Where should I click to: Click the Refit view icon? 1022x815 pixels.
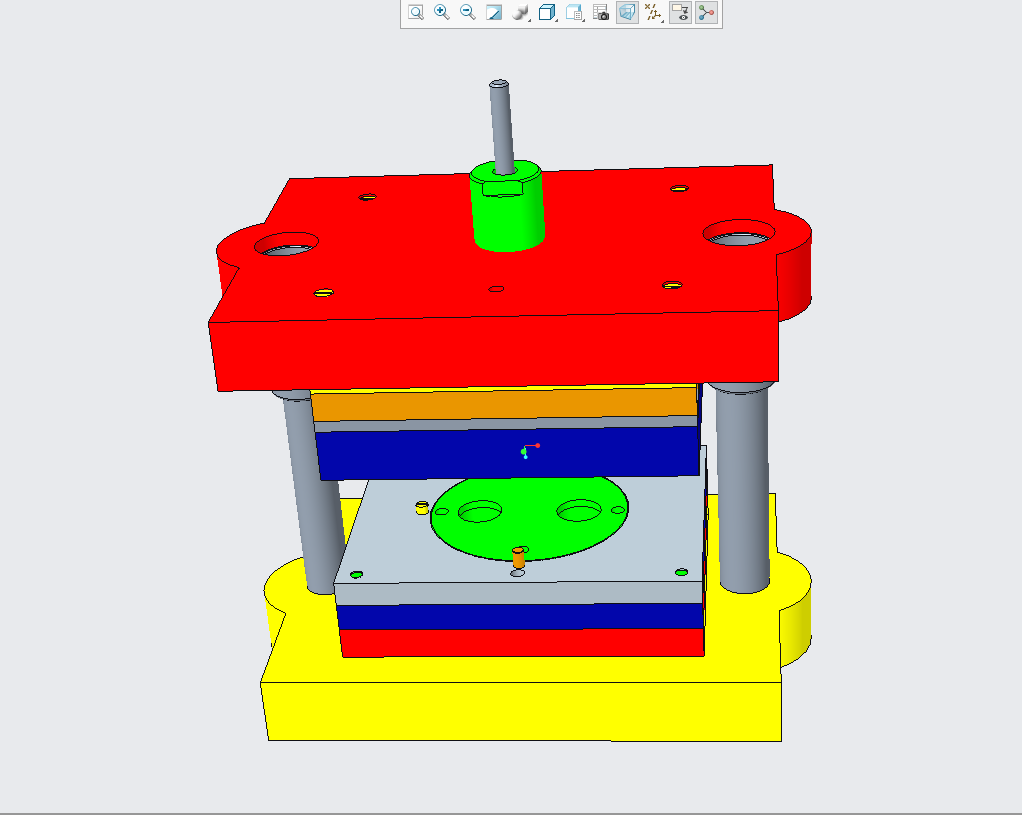(416, 12)
